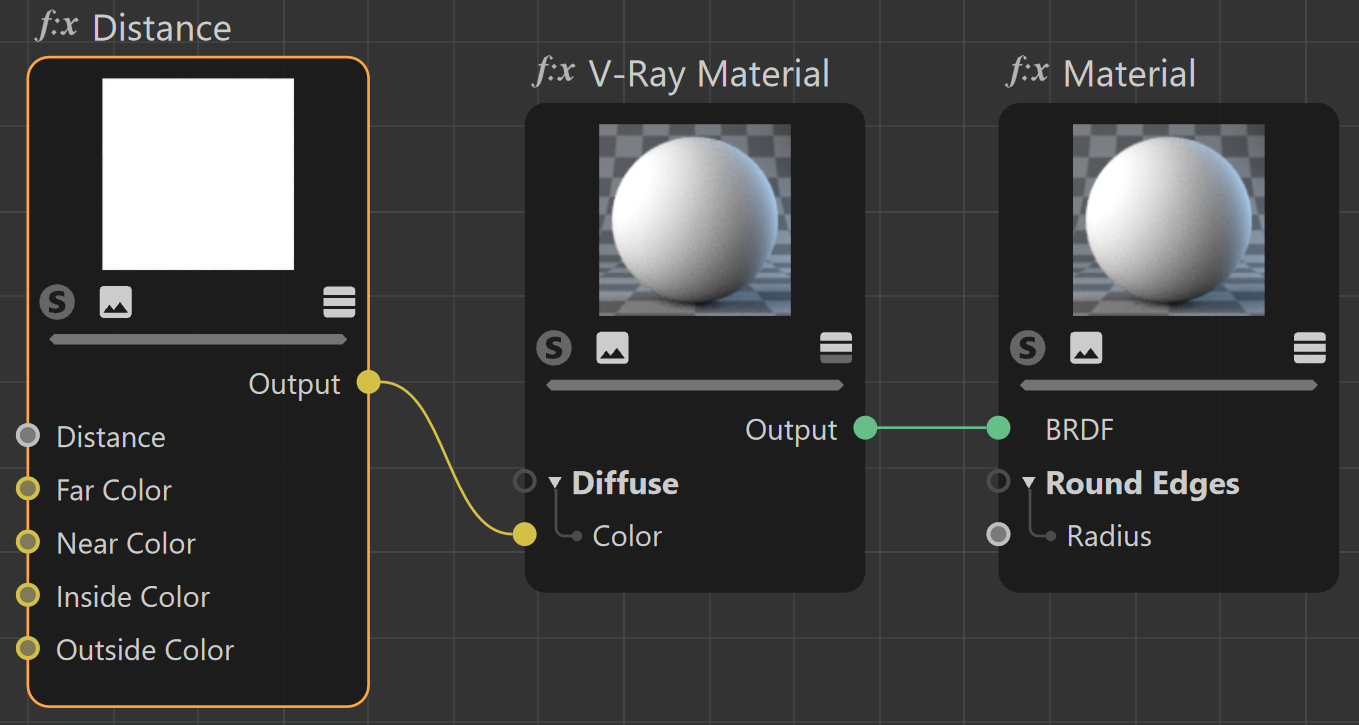The width and height of the screenshot is (1359, 725).
Task: Open the hamburger menu on Distance node
Action: pyautogui.click(x=340, y=301)
